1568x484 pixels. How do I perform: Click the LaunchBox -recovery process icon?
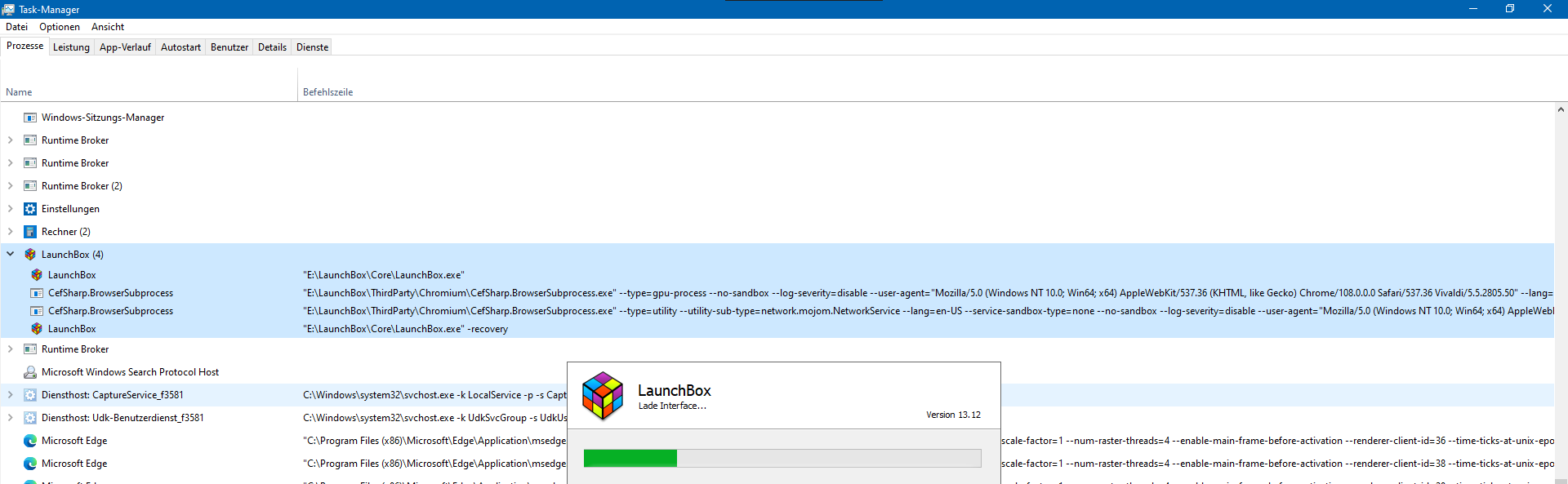pos(37,329)
